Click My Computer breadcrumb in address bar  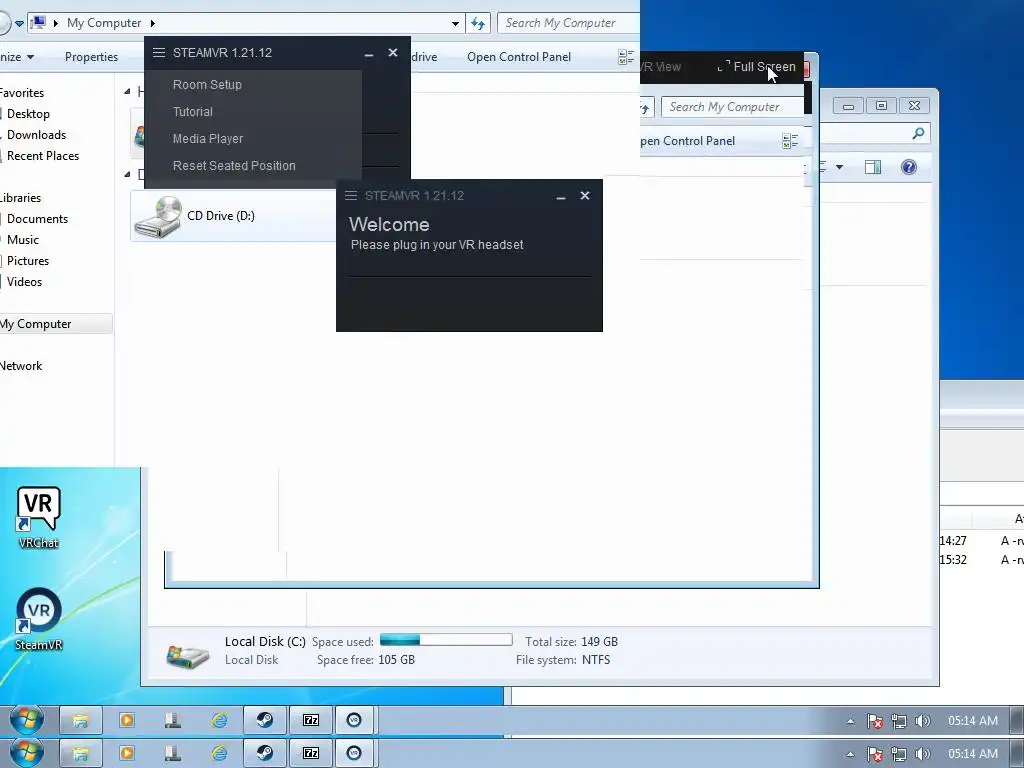coord(104,23)
